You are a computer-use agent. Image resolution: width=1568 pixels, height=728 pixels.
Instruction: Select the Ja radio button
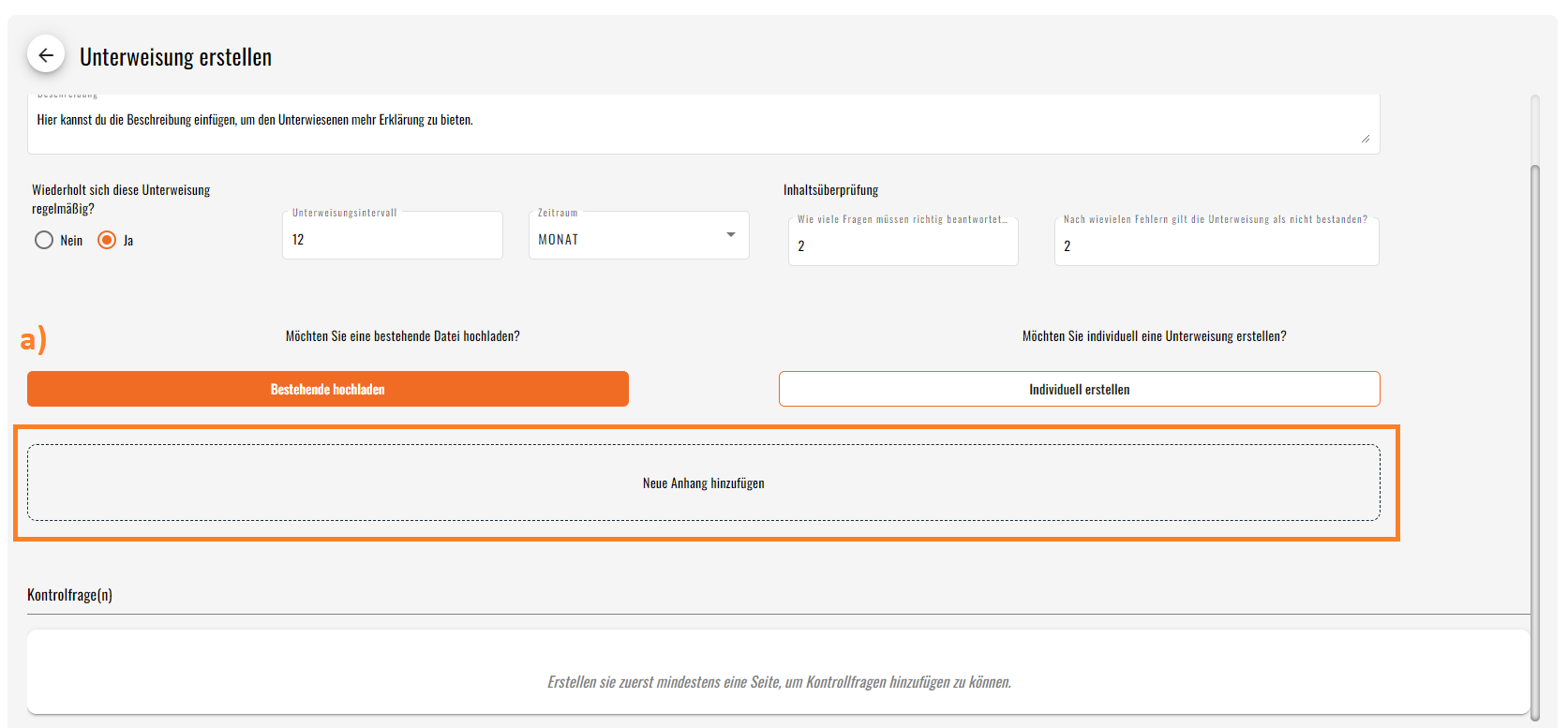pos(107,240)
